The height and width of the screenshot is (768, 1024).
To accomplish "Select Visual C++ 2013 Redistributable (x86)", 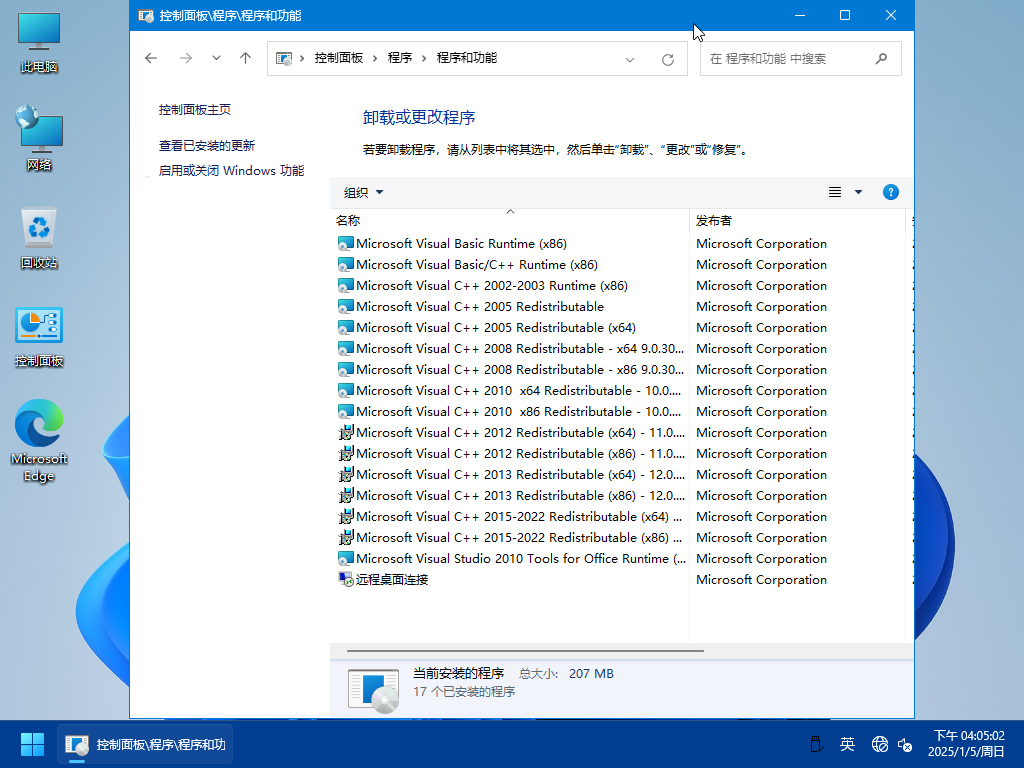I will pos(511,495).
